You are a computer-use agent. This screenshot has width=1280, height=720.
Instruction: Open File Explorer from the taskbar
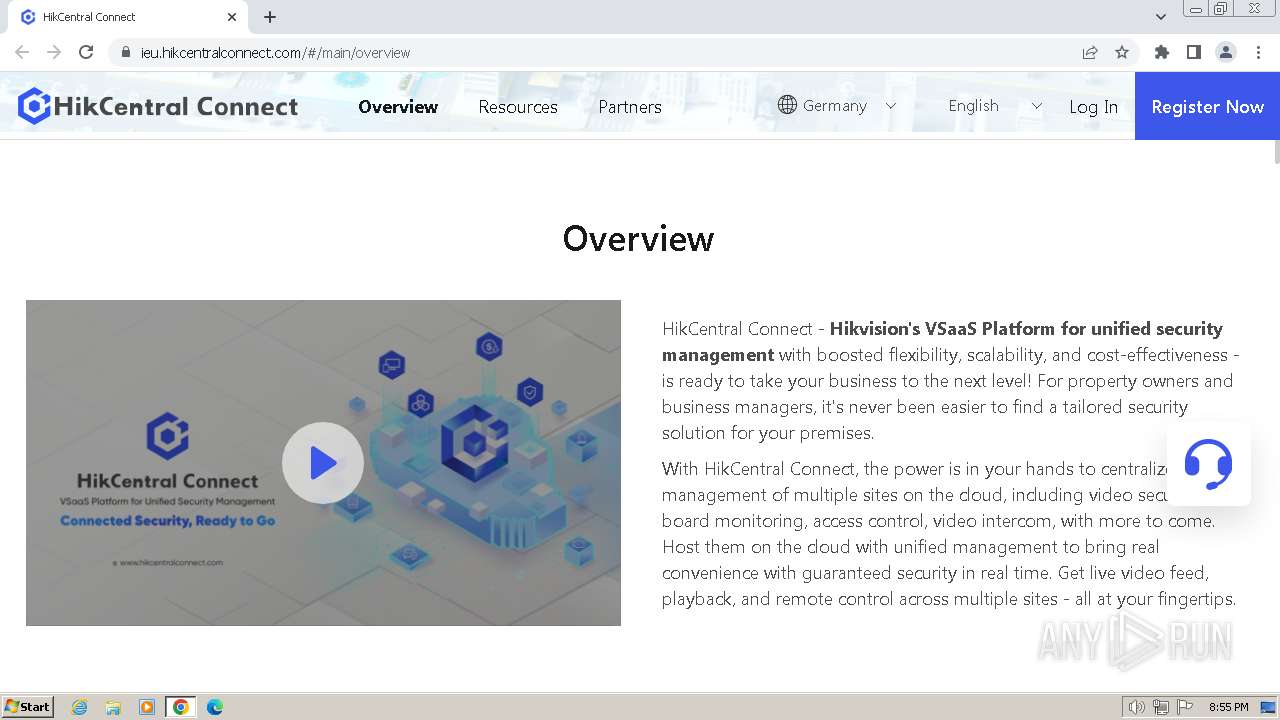[x=113, y=707]
